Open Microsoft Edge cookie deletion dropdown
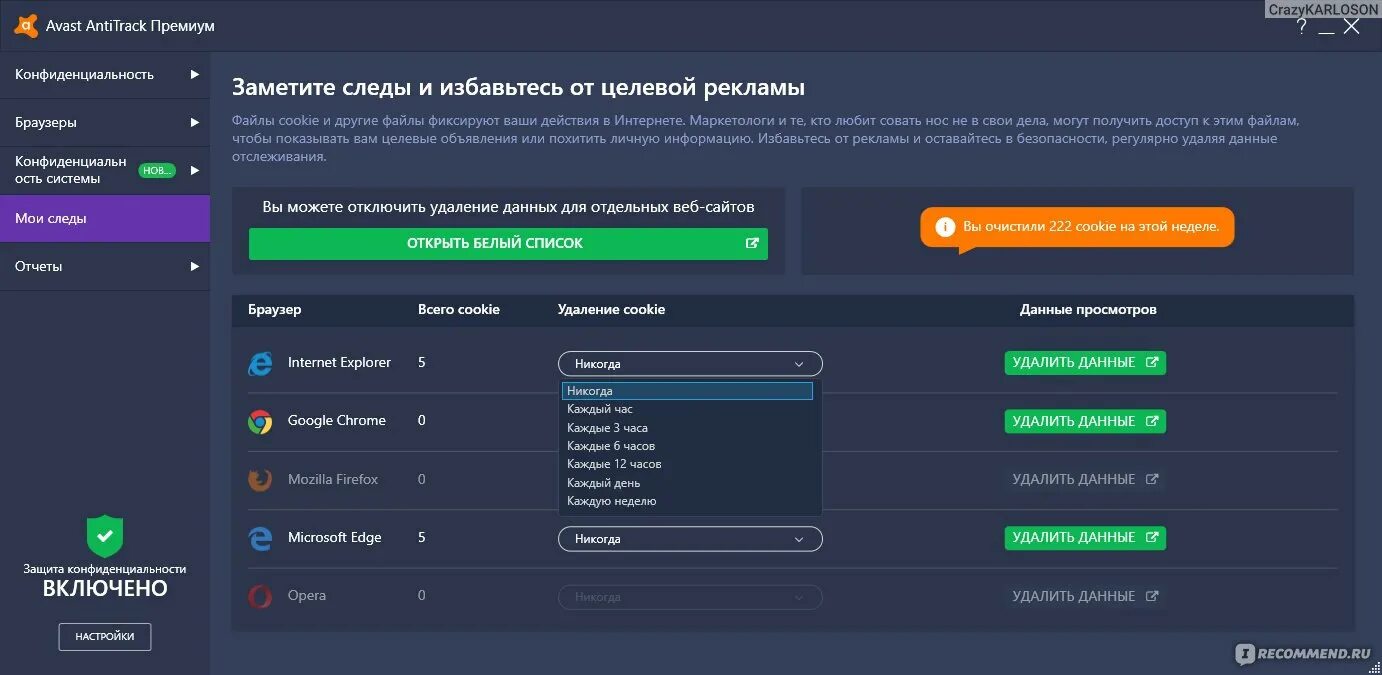The width and height of the screenshot is (1382, 675). tap(690, 539)
